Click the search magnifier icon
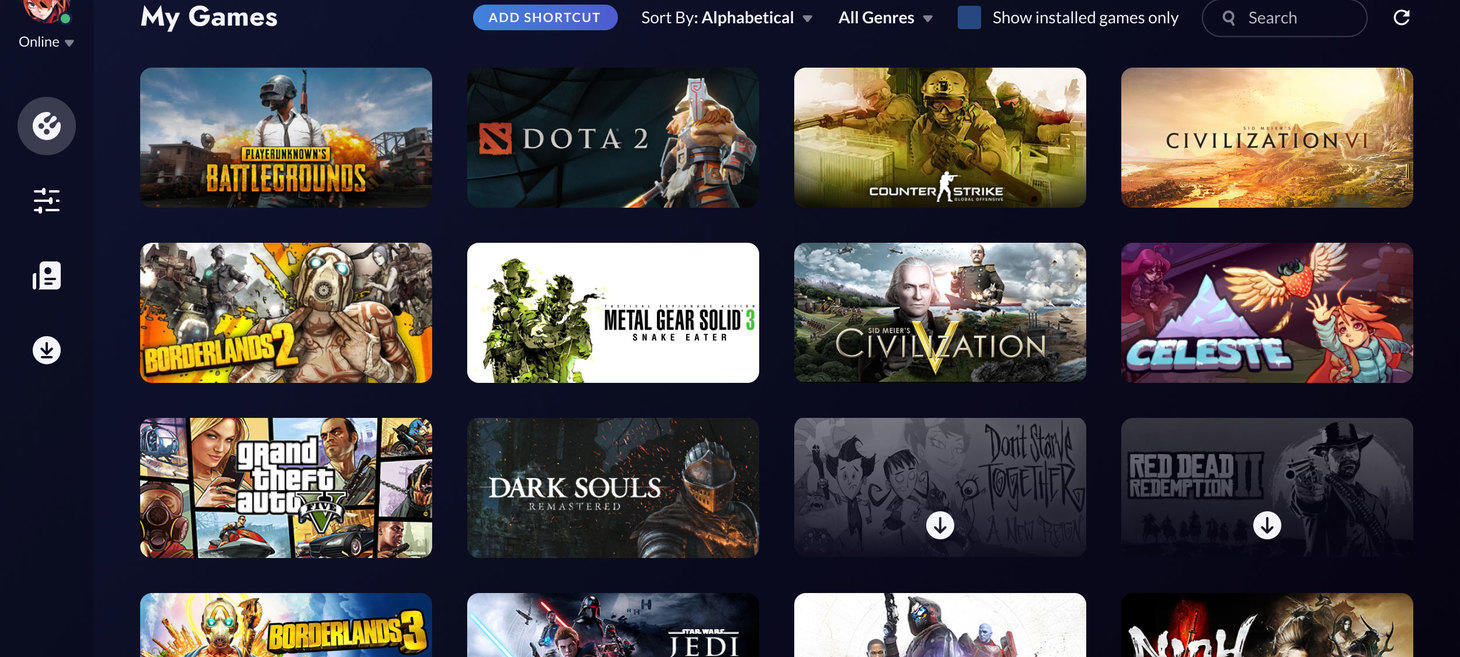This screenshot has width=1460, height=657. (x=1229, y=18)
